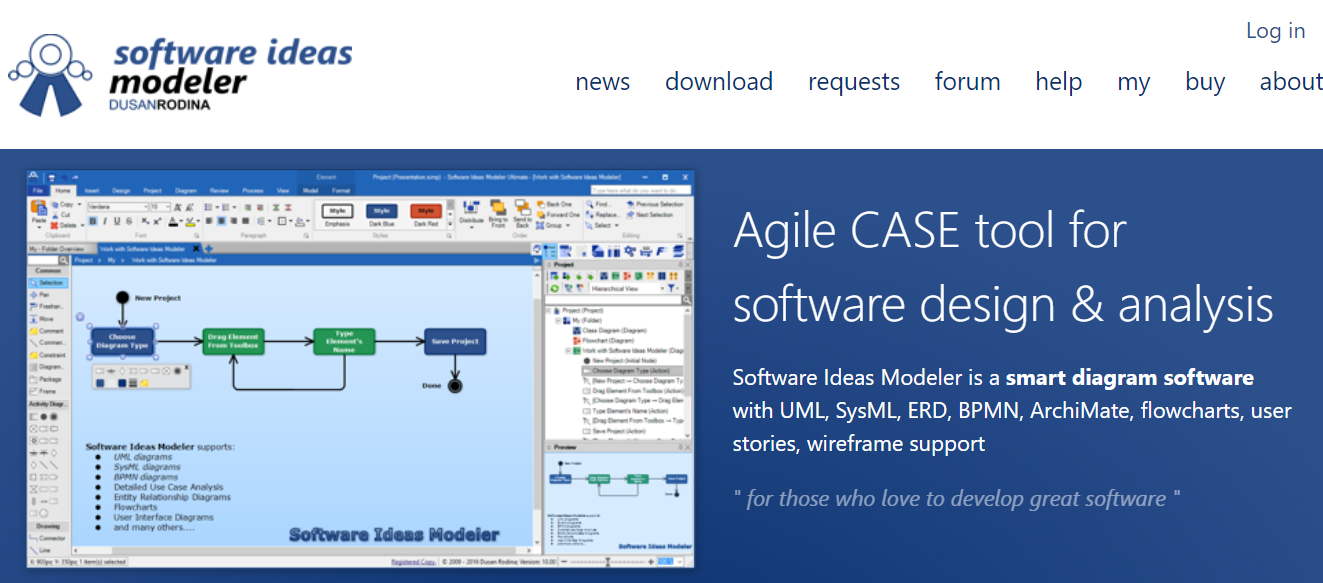The width and height of the screenshot is (1323, 583).
Task: Toggle Italic formatting in the ribbon
Action: [x=105, y=221]
